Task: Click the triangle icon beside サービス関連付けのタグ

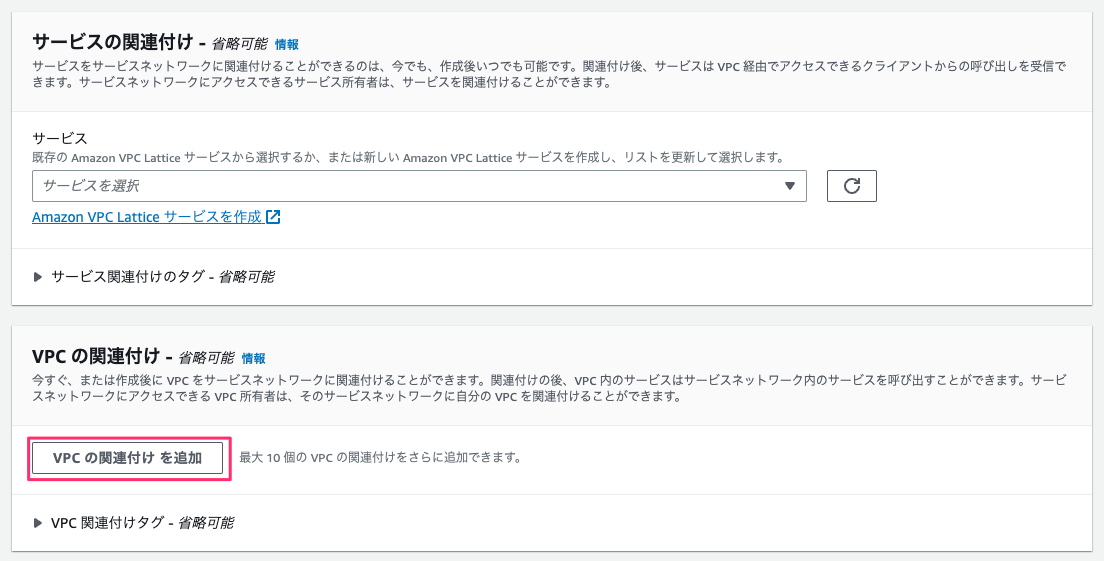Action: [x=38, y=277]
